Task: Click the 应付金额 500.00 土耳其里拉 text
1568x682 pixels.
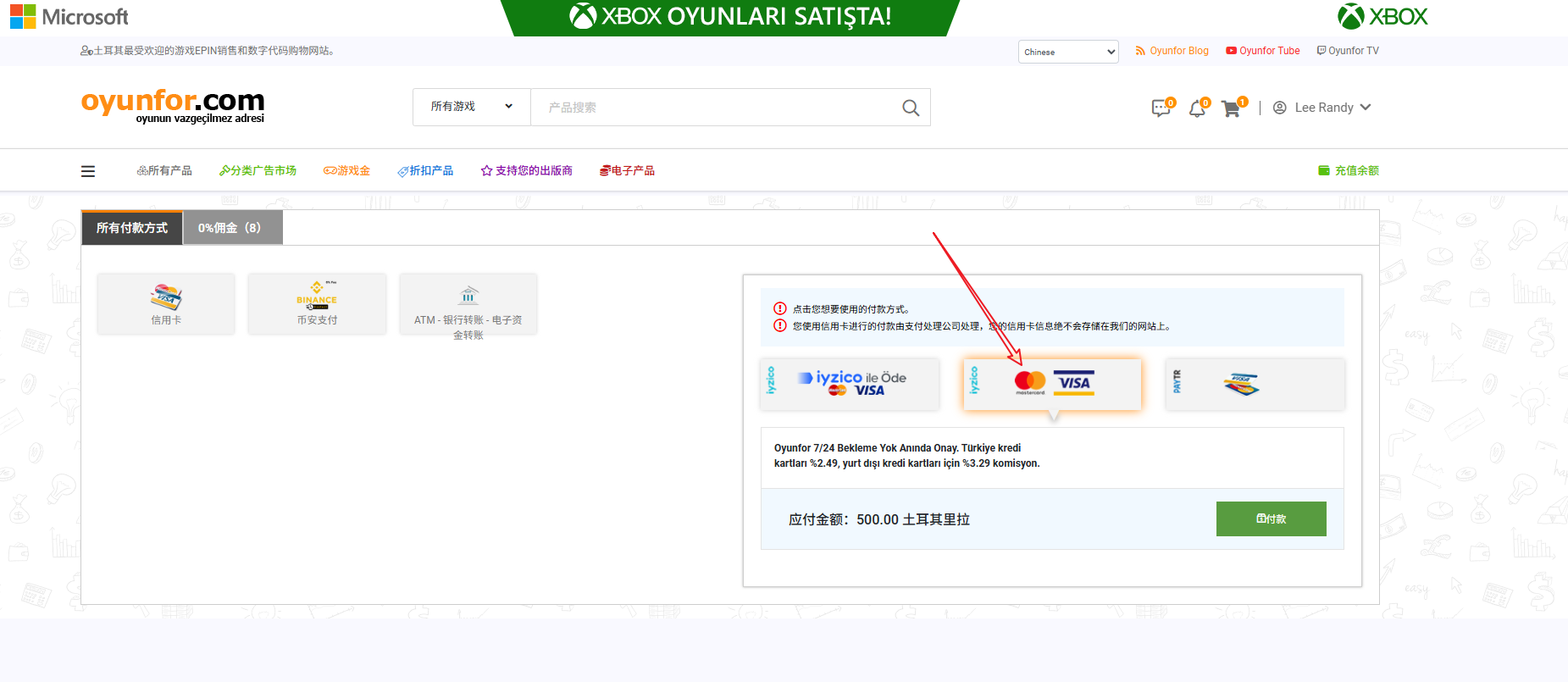Action: [879, 519]
